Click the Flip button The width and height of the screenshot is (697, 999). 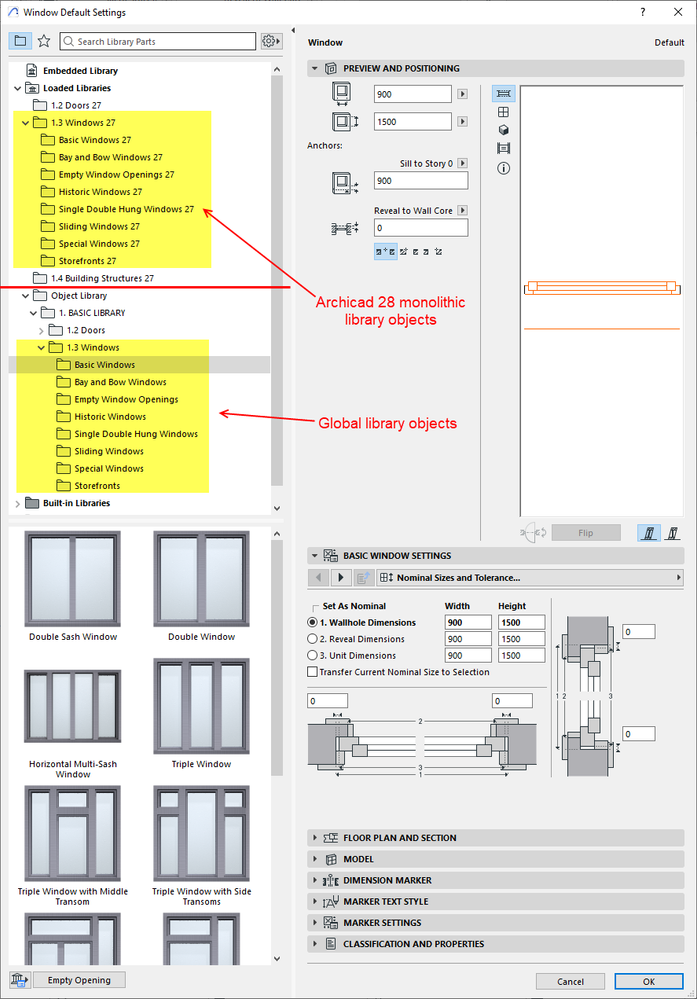point(586,533)
